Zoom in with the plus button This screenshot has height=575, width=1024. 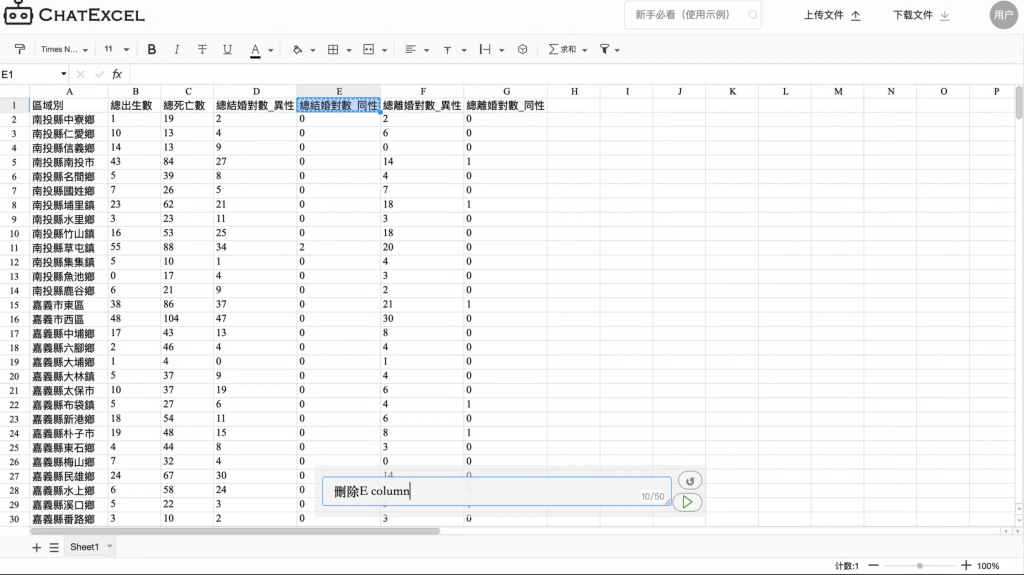click(966, 565)
